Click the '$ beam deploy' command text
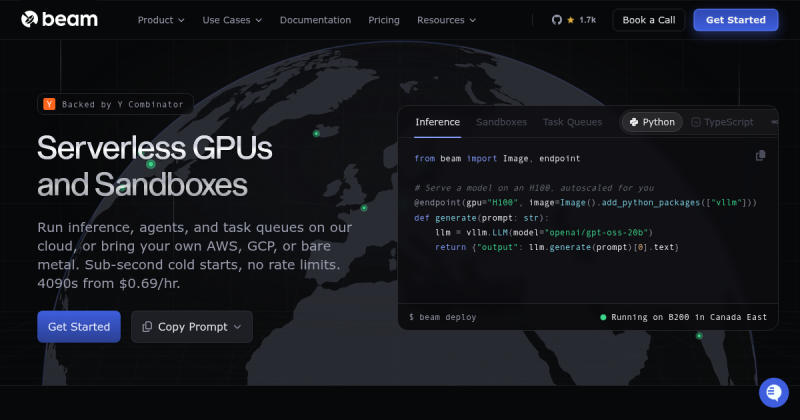Screen dimensions: 800x420 [442, 317]
